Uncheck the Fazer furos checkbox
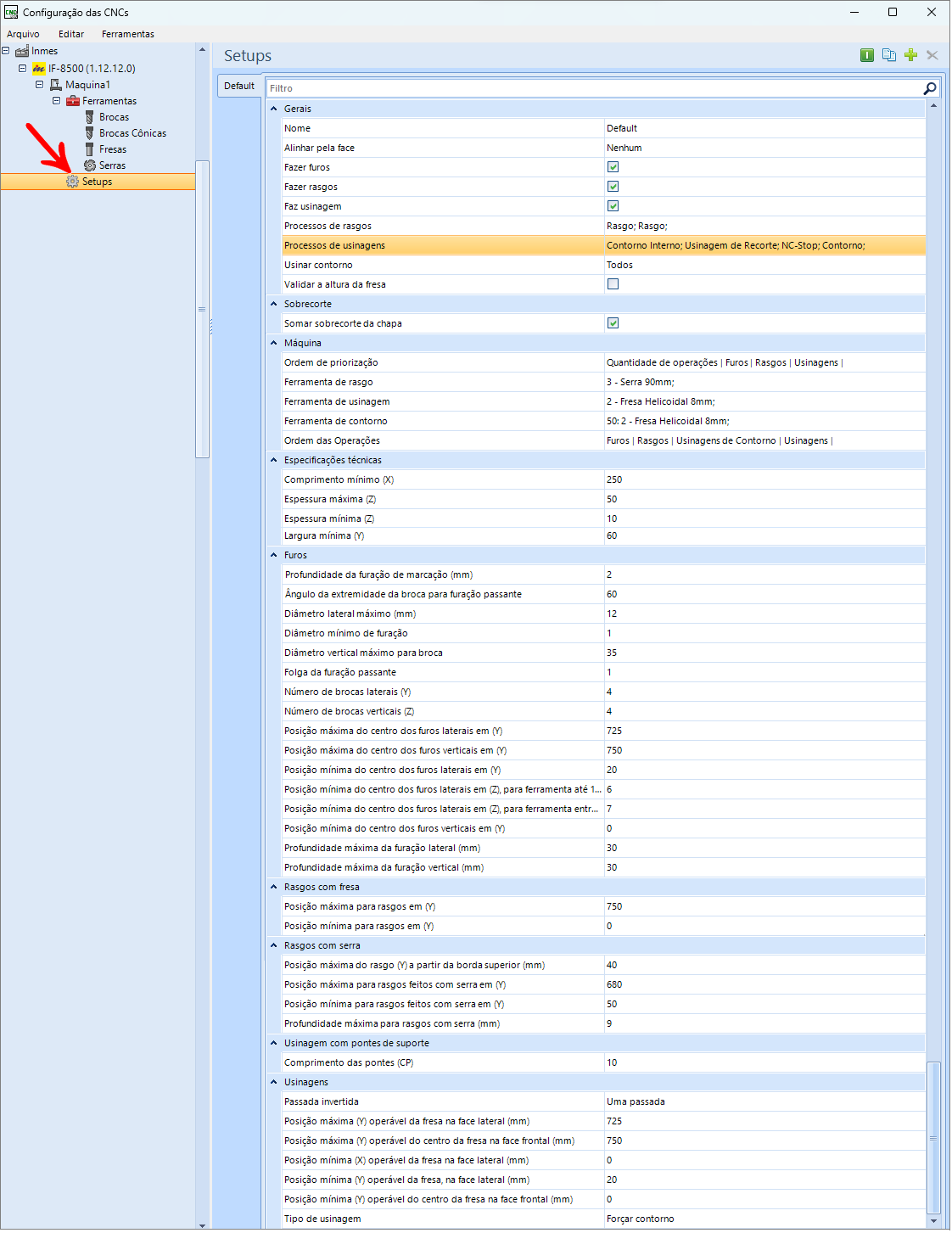The height and width of the screenshot is (1233, 952). [613, 167]
